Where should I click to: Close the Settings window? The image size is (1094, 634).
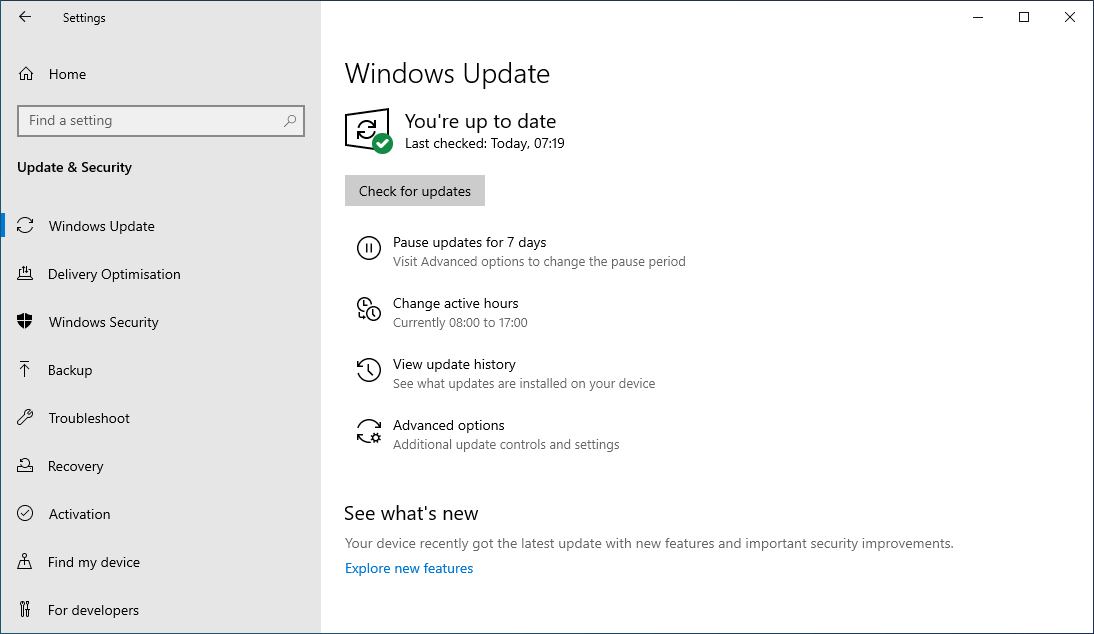(1070, 17)
